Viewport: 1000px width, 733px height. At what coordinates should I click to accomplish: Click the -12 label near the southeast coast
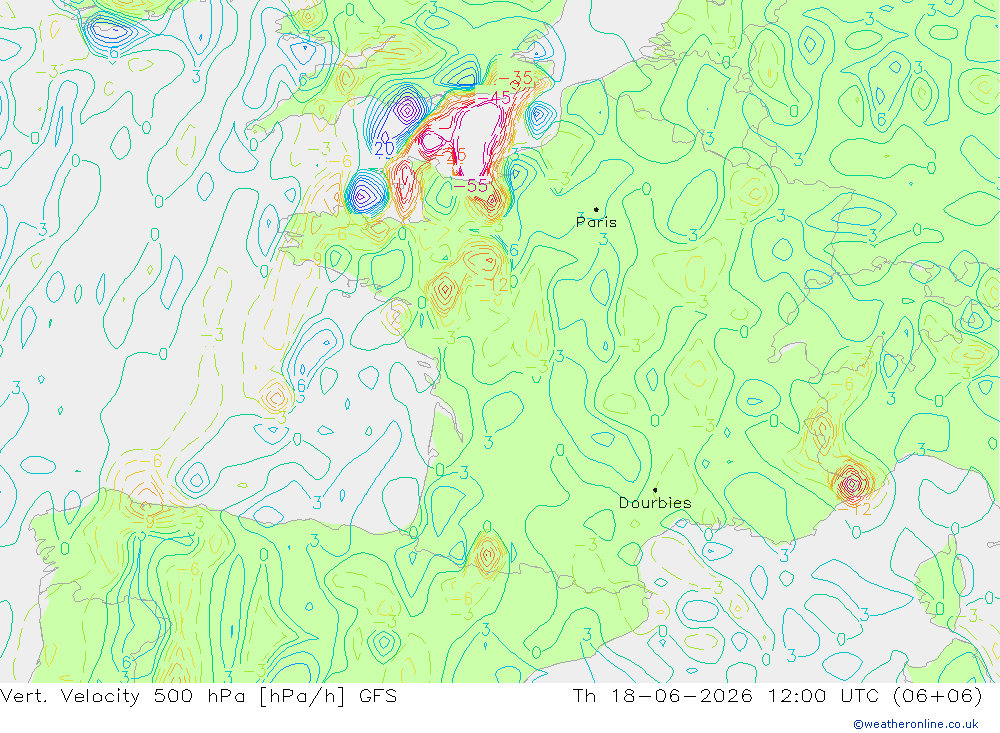pyautogui.click(x=853, y=509)
